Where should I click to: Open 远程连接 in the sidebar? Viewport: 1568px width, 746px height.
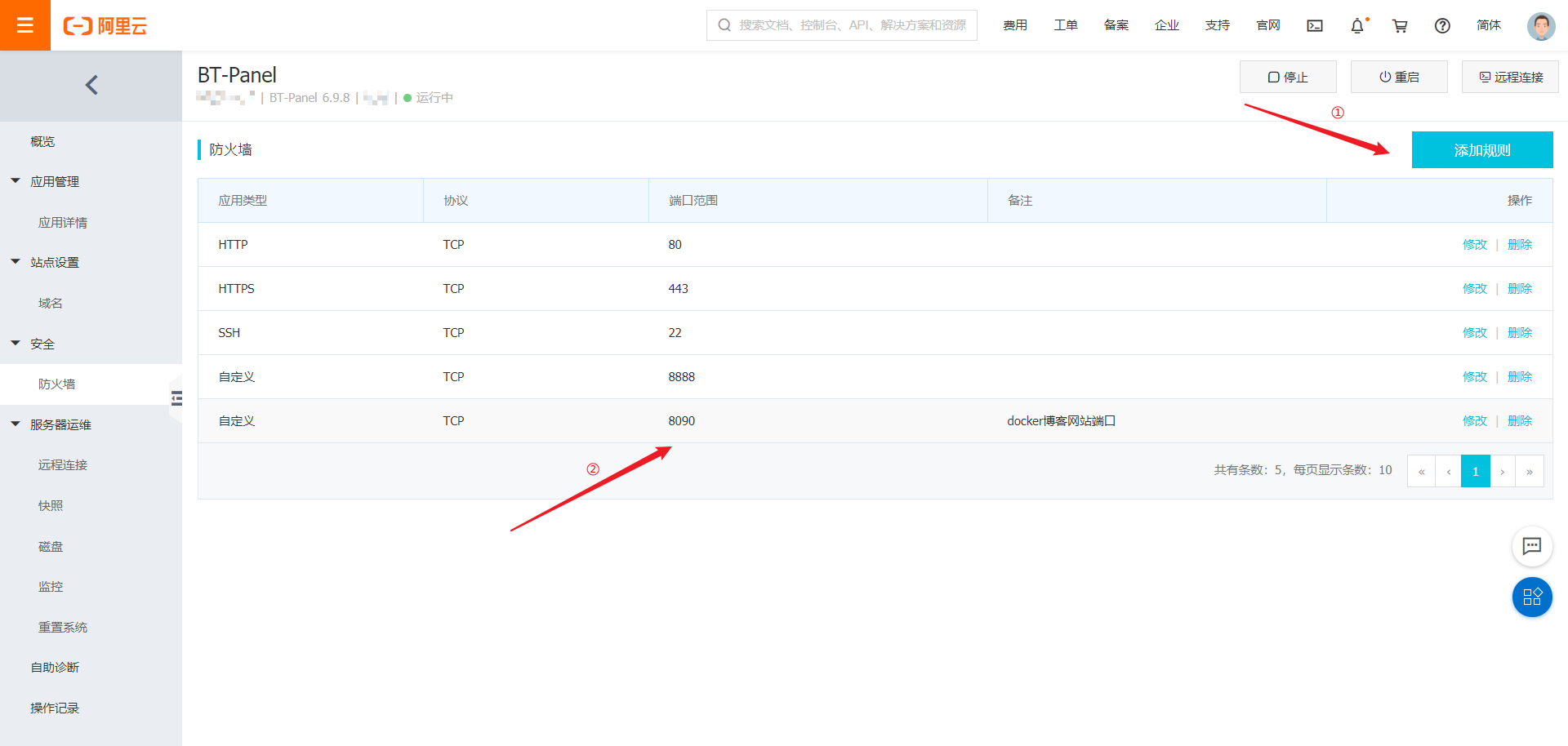coord(63,465)
